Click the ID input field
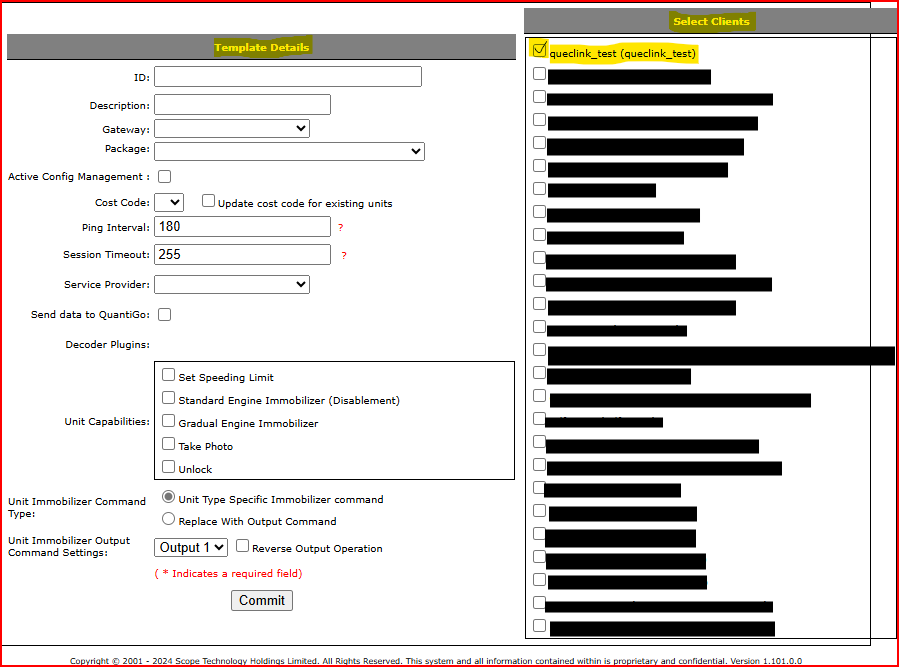 point(288,77)
